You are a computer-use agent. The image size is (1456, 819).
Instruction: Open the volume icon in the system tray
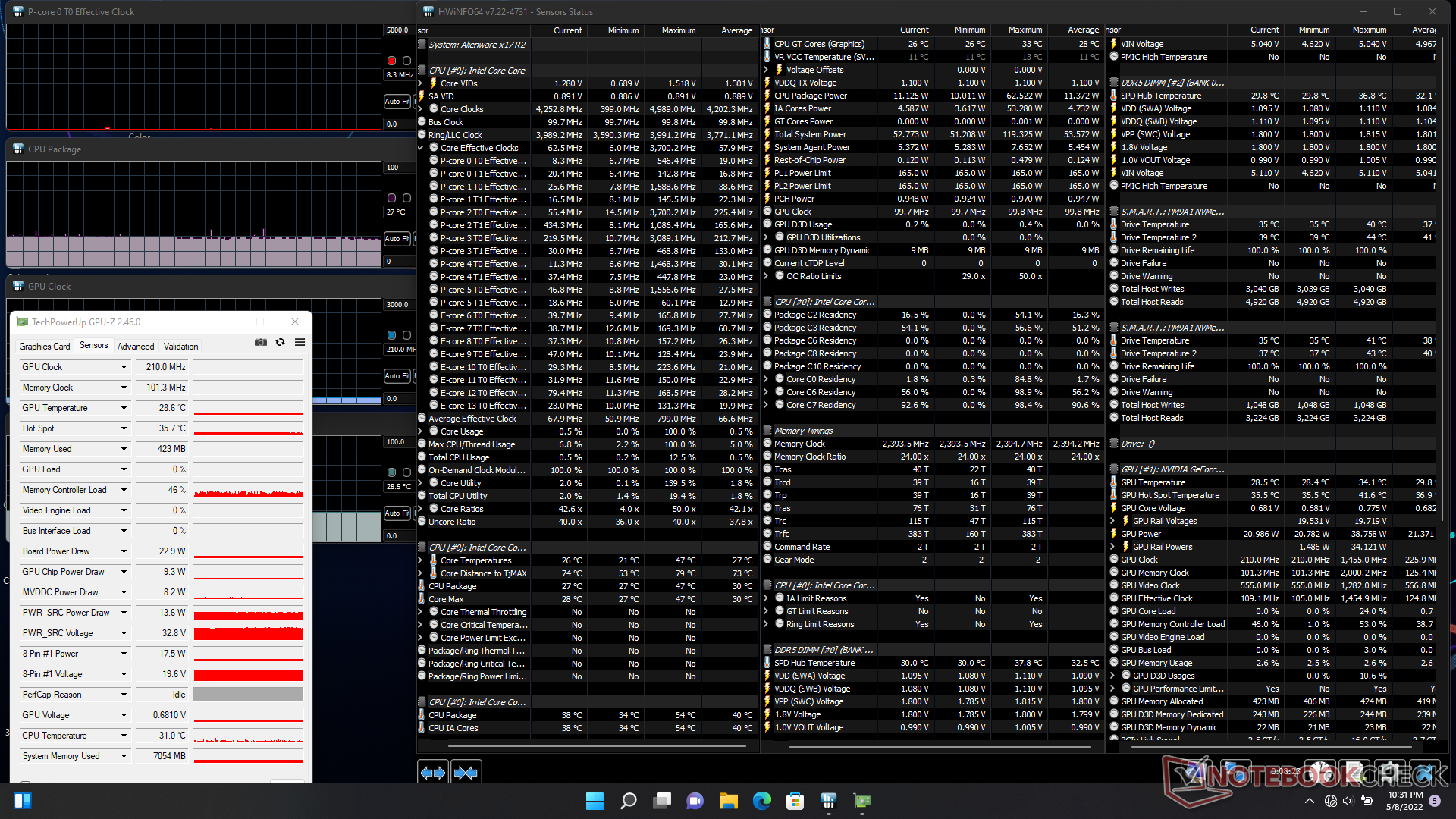1348,801
